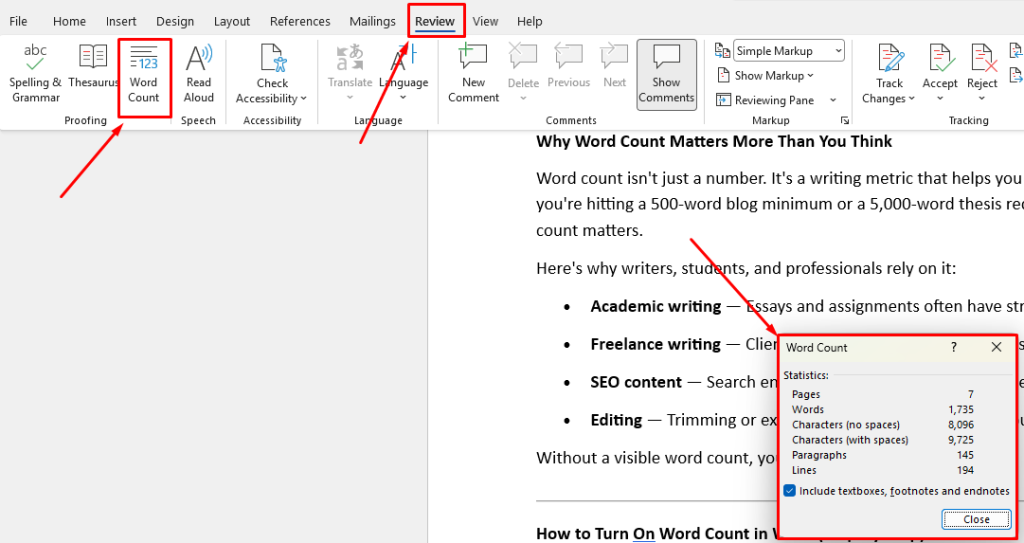Switch to the References tab
1024x543 pixels.
click(300, 21)
